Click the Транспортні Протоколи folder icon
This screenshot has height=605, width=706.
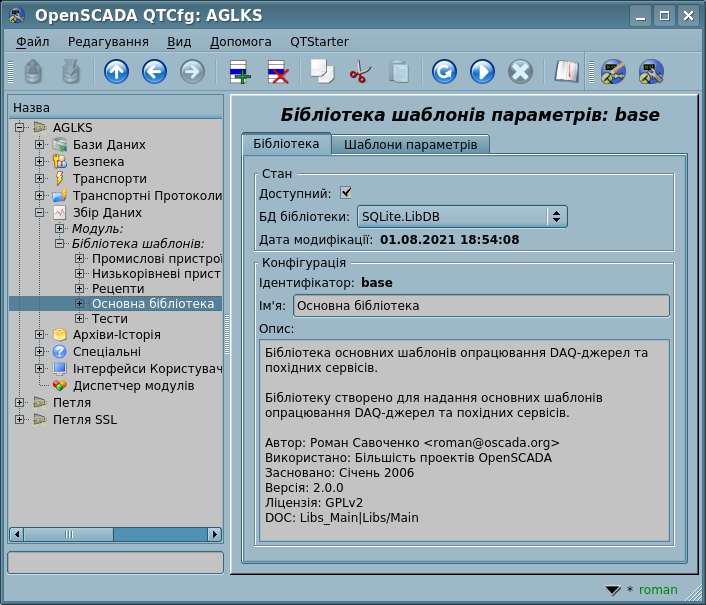[x=59, y=195]
